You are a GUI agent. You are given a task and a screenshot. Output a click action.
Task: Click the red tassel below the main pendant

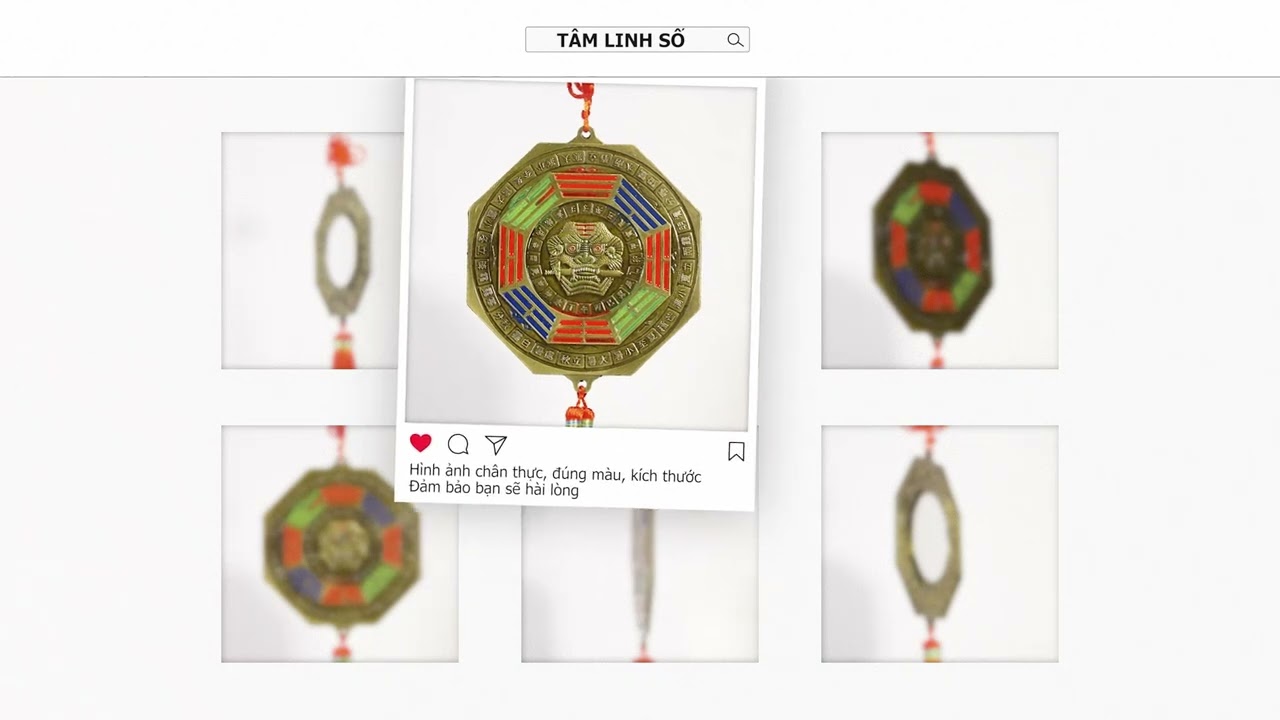point(579,410)
